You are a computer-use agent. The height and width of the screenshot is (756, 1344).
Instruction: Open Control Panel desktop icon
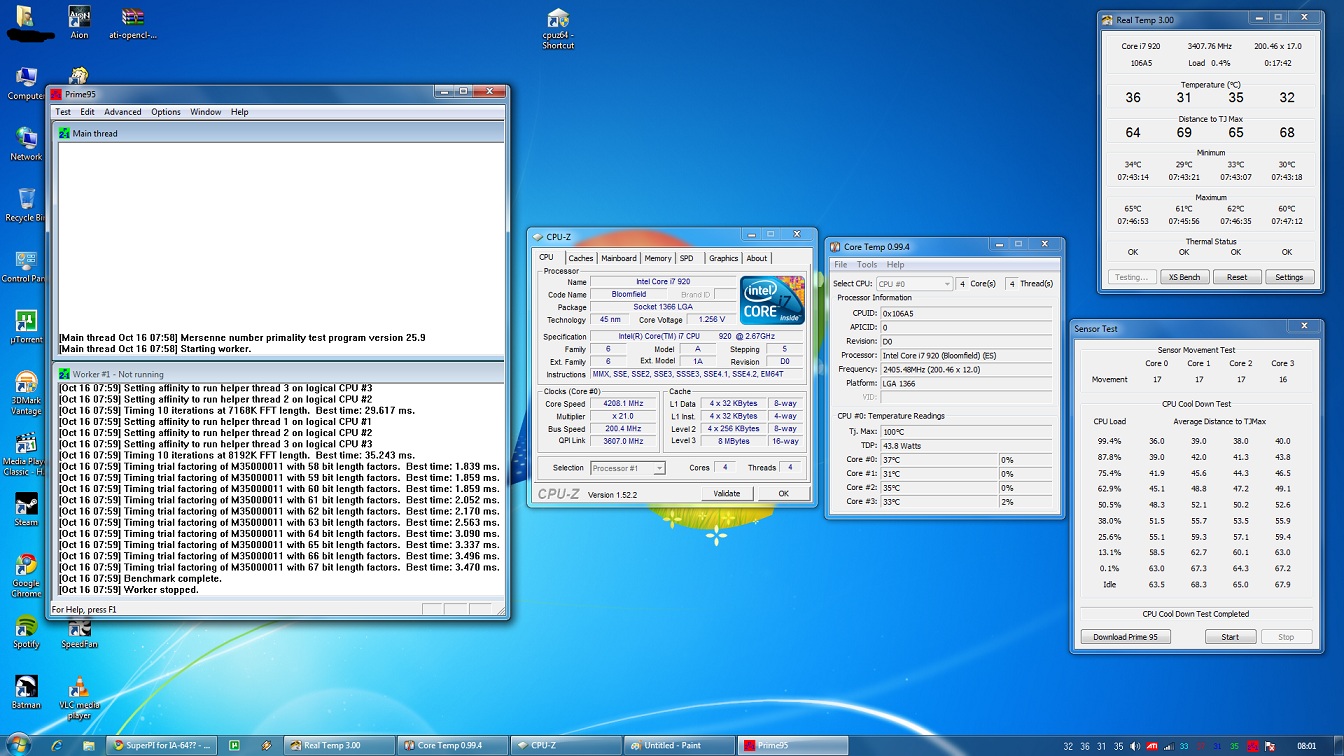(26, 265)
